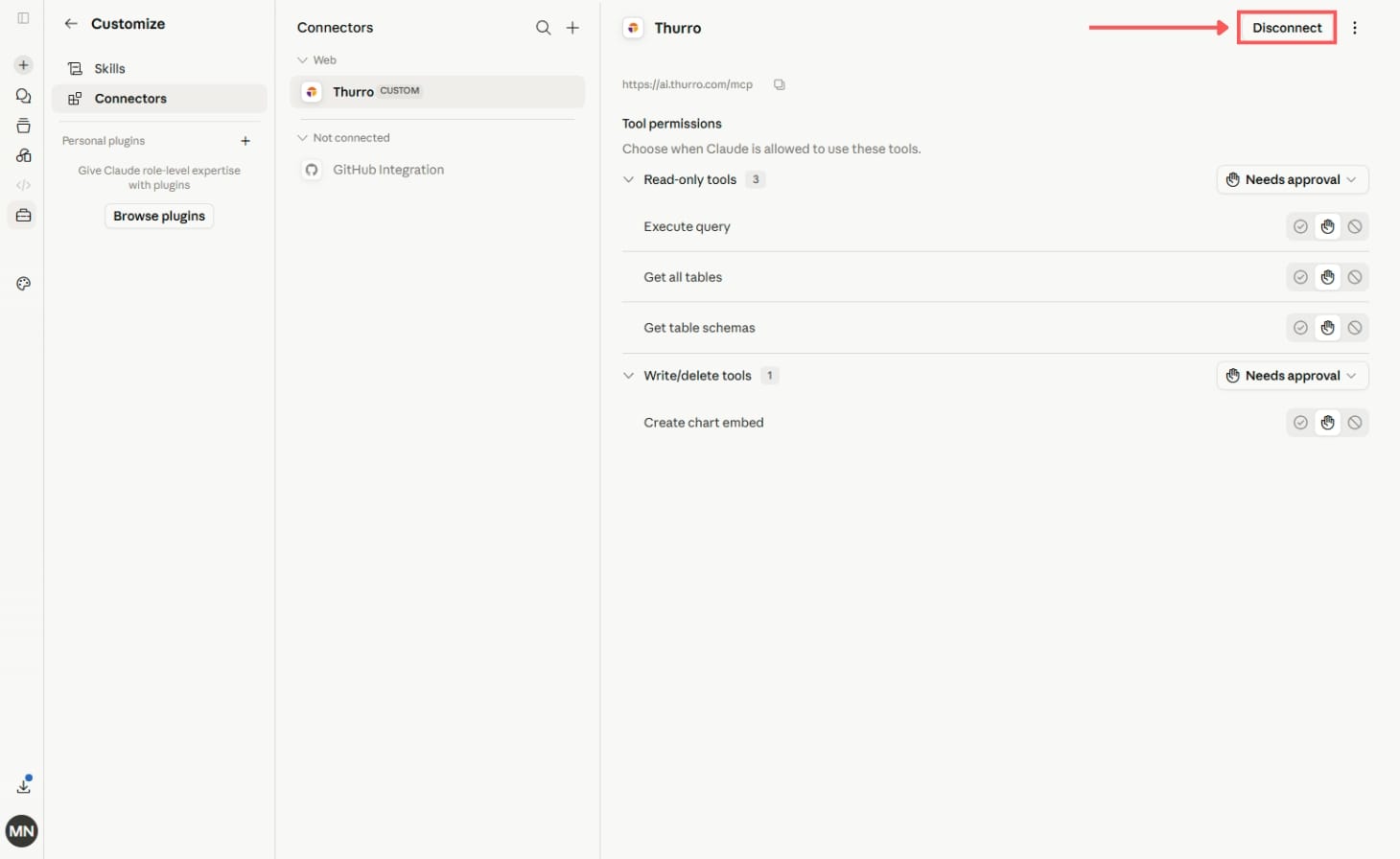
Task: Search connectors with magnifier icon
Action: [x=543, y=28]
